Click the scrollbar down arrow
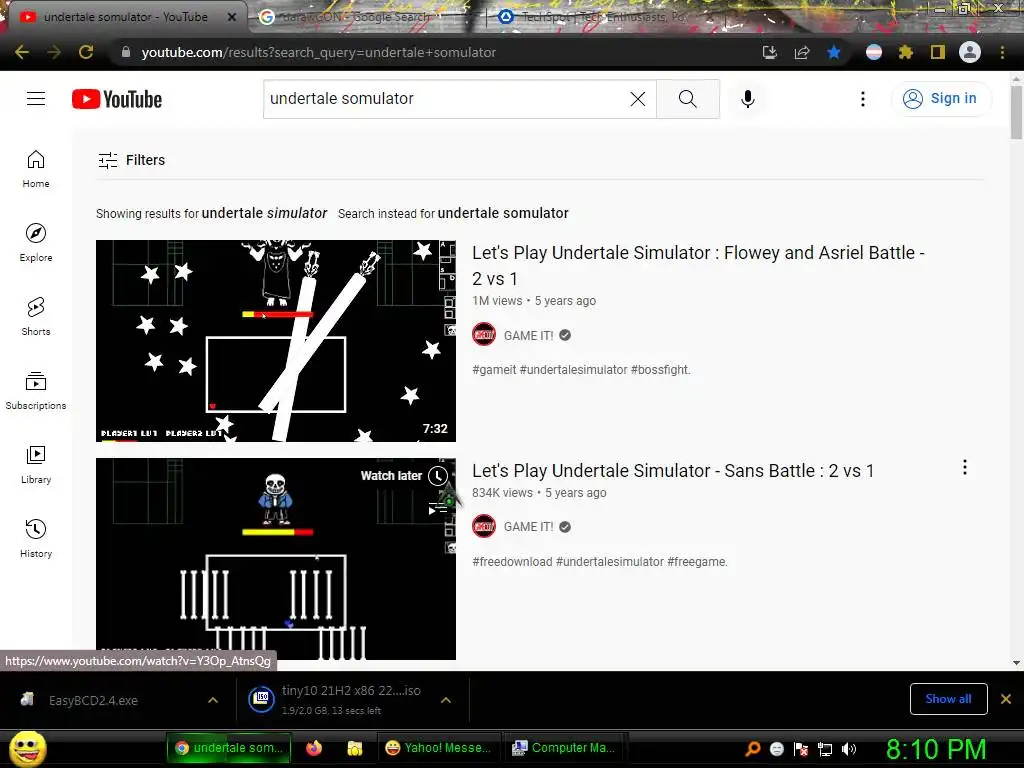The image size is (1024, 768). coord(1016,663)
